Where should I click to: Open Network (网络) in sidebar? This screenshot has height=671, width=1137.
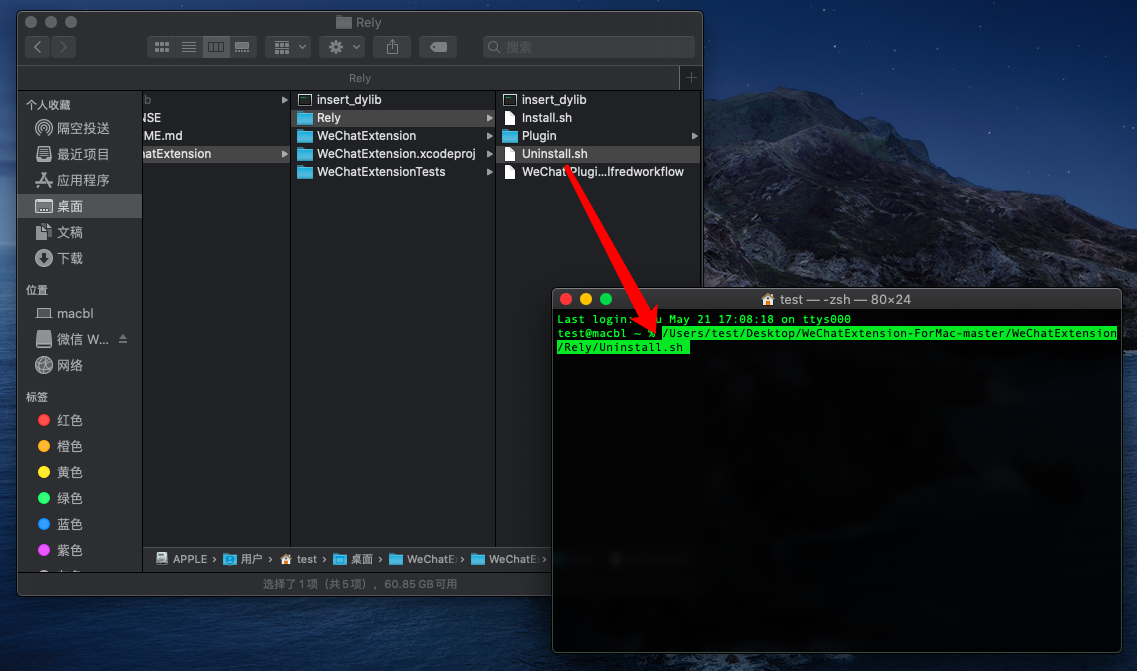pos(80,366)
